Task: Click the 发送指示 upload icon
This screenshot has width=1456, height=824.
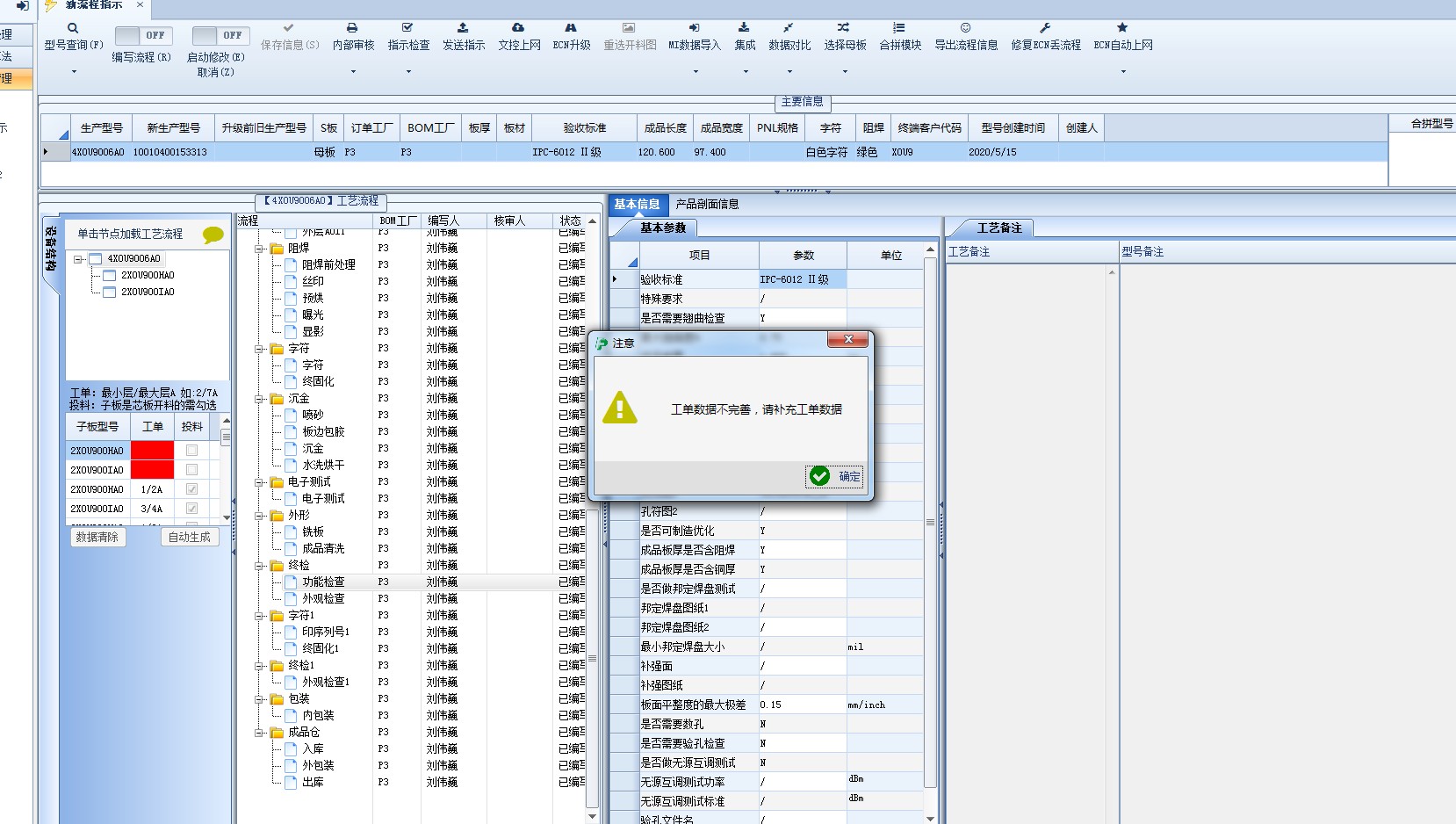Action: tap(463, 28)
